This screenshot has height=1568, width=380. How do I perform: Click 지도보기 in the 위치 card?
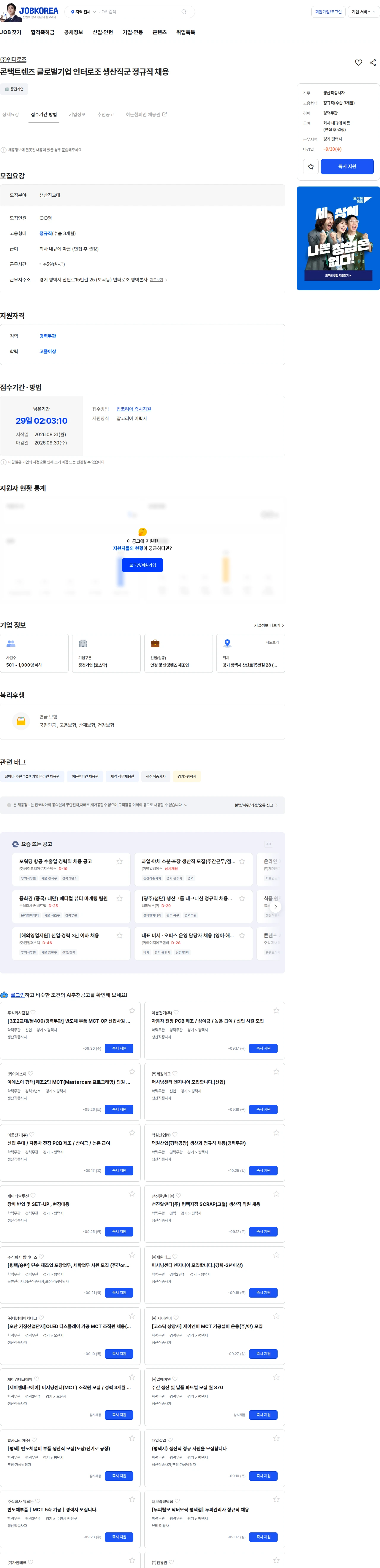(x=272, y=642)
